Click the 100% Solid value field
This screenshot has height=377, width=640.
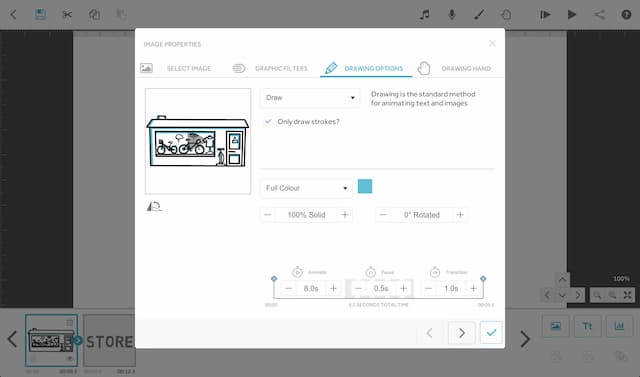point(307,215)
